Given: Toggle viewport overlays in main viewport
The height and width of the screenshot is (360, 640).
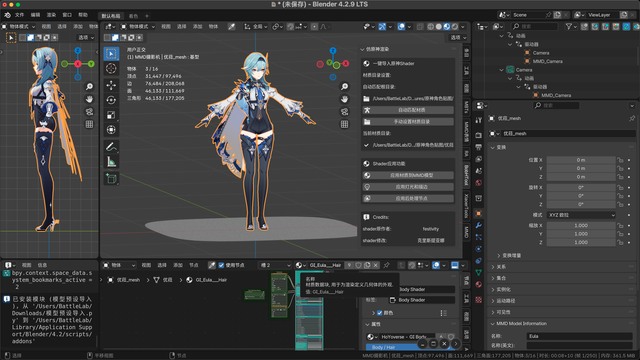Looking at the screenshot, I should (x=402, y=27).
